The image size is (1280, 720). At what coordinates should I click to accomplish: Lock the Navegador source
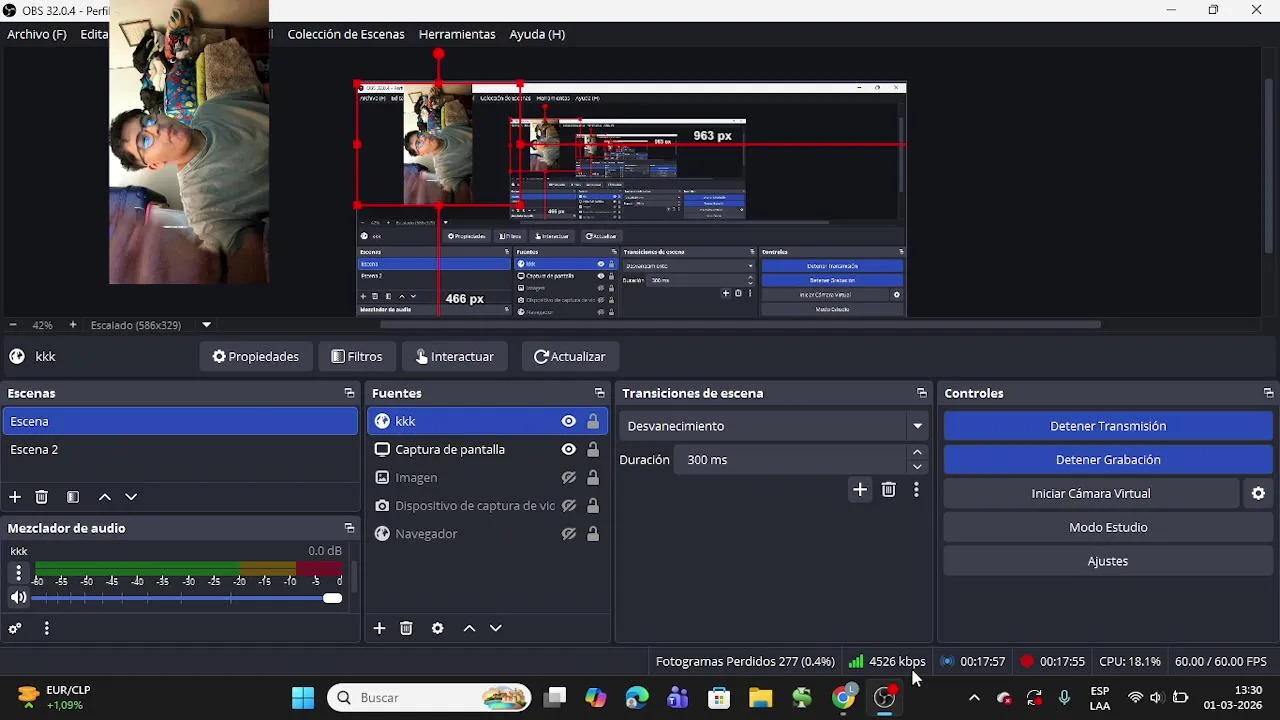point(593,534)
